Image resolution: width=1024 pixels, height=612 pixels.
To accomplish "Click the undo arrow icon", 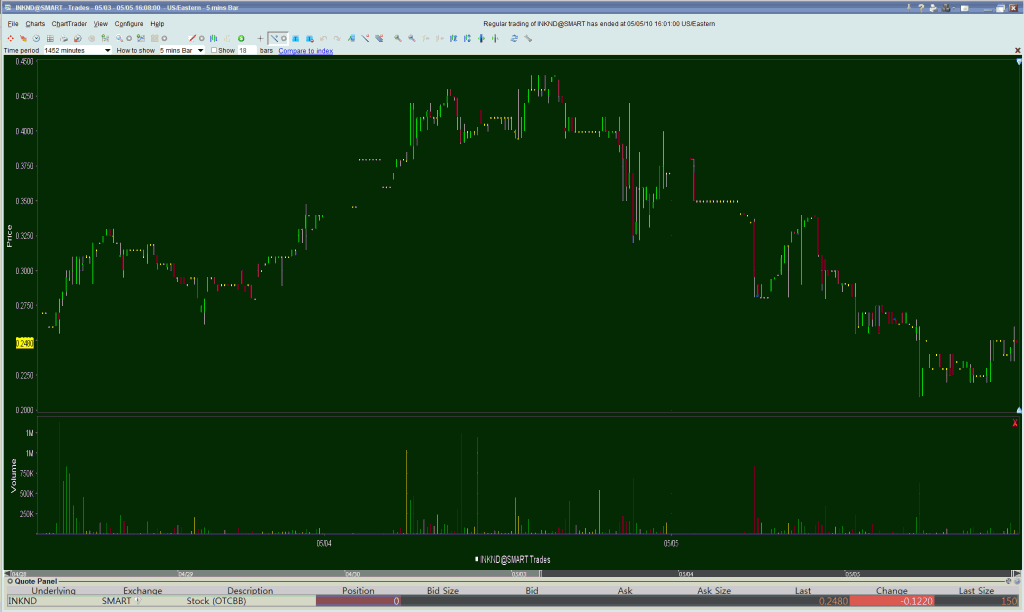I will 324,38.
